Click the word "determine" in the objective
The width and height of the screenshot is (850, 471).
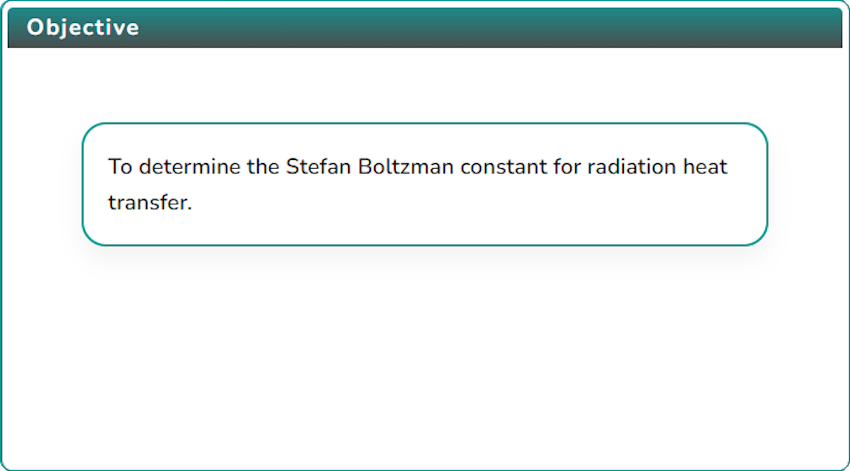point(189,166)
